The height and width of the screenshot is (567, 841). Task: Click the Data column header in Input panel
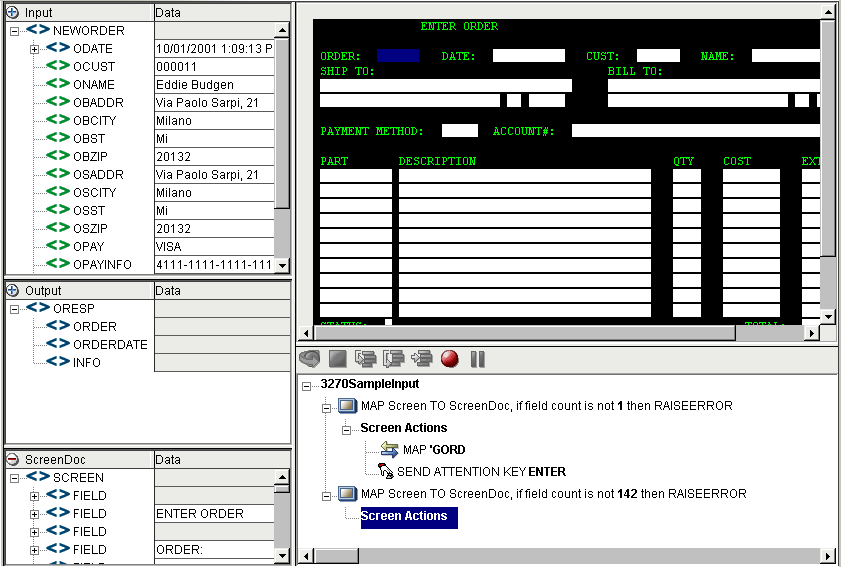pos(222,12)
